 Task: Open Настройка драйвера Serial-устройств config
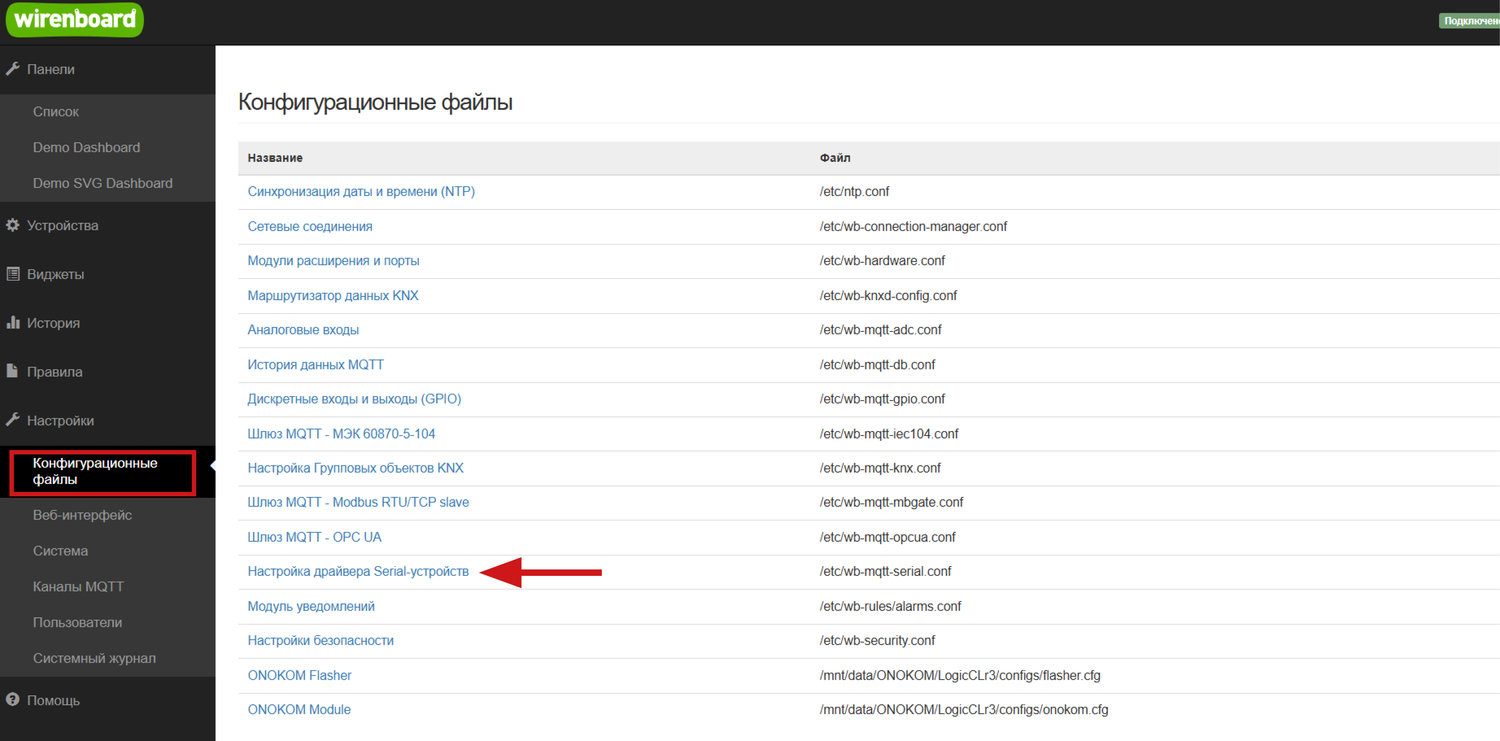[358, 571]
